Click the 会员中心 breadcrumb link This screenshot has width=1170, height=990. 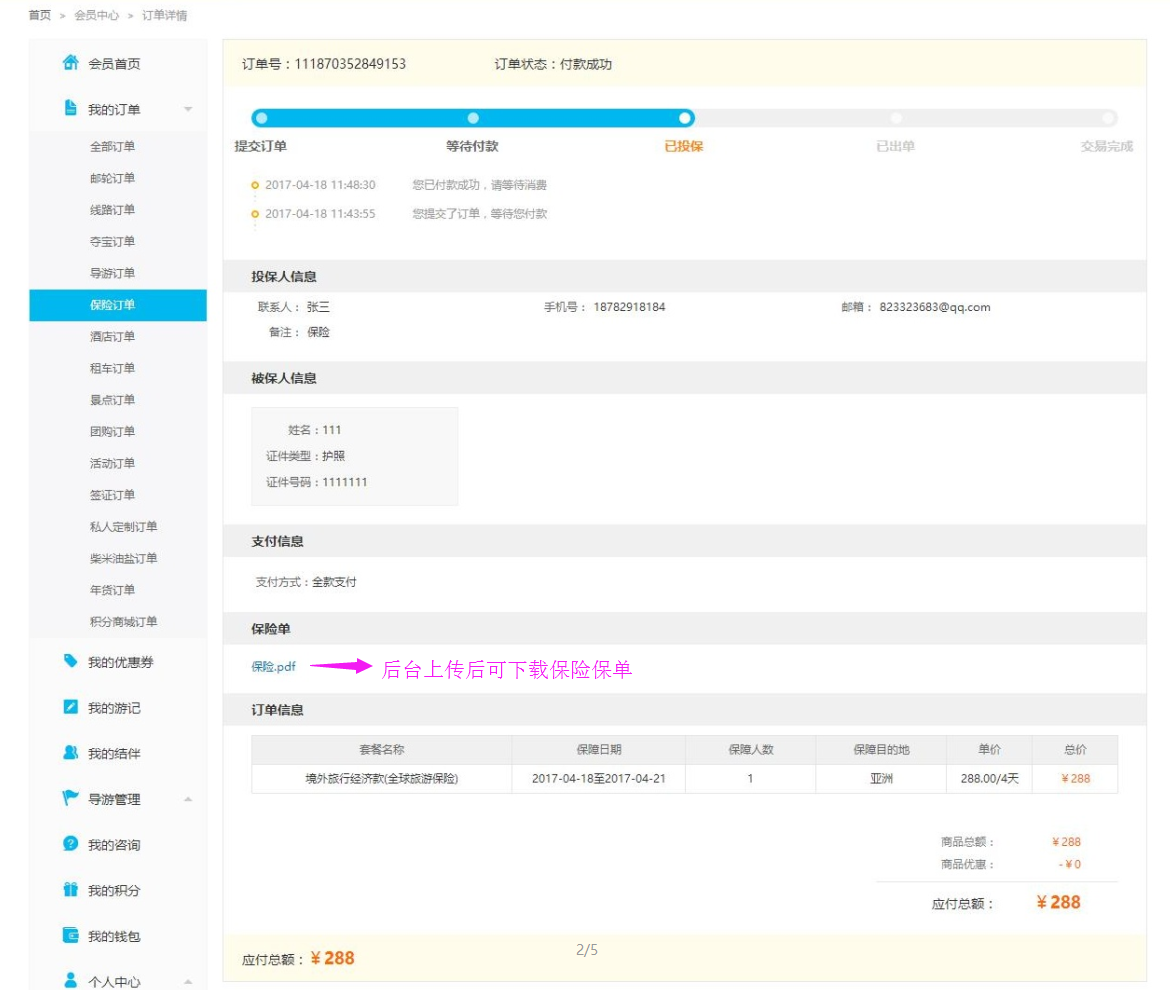coord(96,15)
